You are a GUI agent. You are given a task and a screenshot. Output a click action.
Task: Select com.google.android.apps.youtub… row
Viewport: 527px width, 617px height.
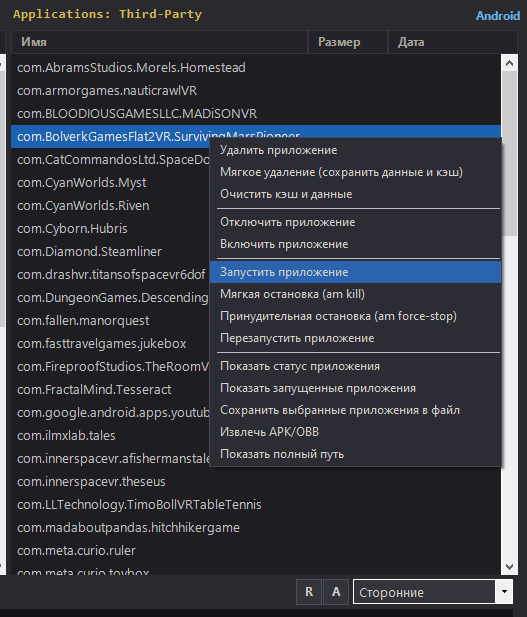[111, 413]
